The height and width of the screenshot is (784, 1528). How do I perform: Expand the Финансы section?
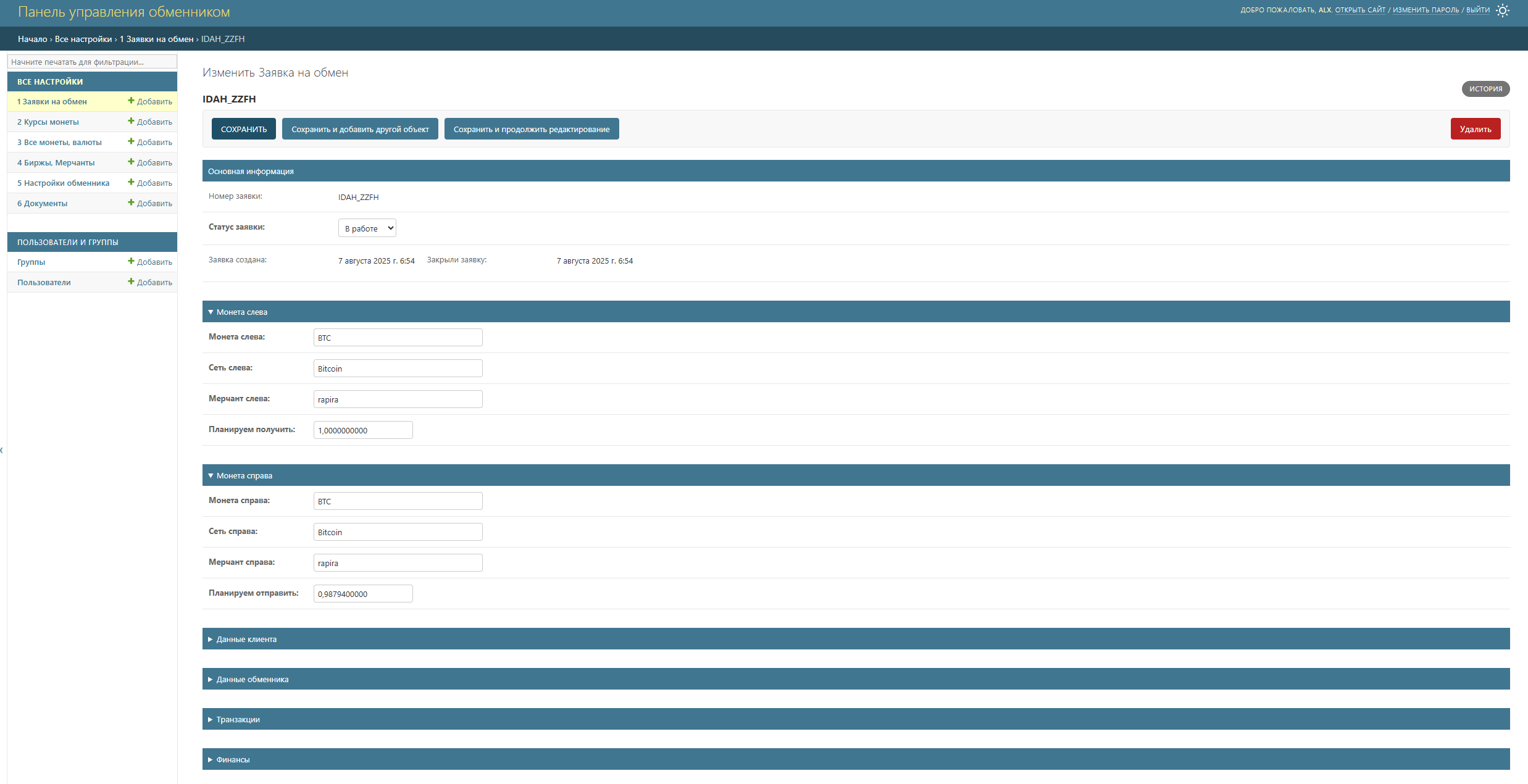tap(233, 759)
